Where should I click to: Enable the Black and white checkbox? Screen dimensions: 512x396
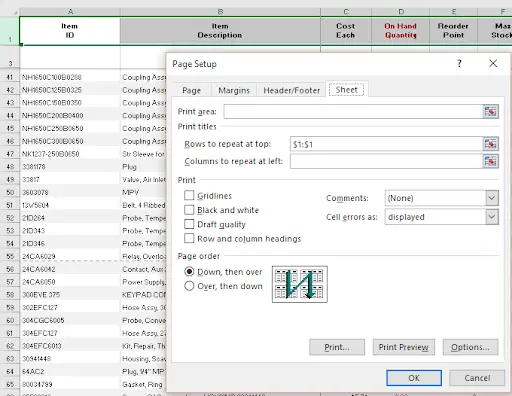coord(189,210)
